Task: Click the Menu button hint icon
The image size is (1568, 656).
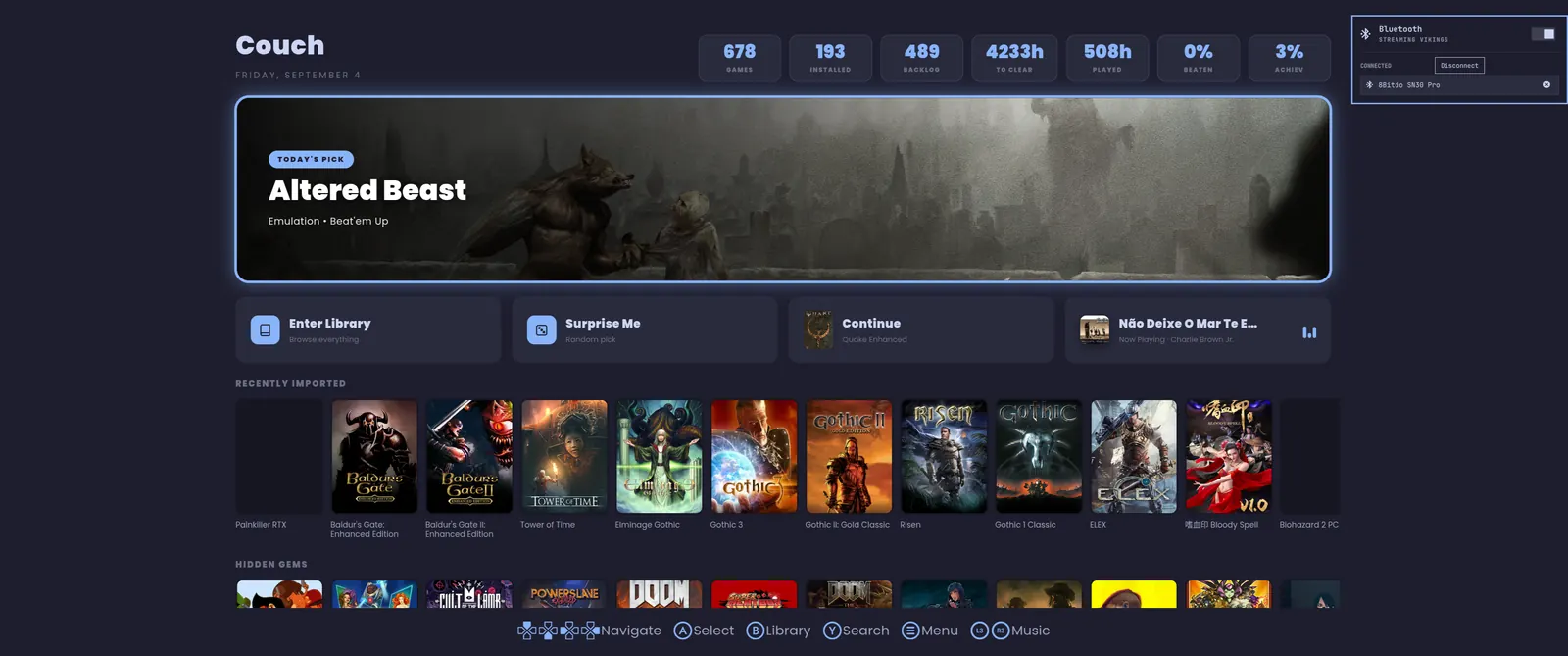Action: 910,631
